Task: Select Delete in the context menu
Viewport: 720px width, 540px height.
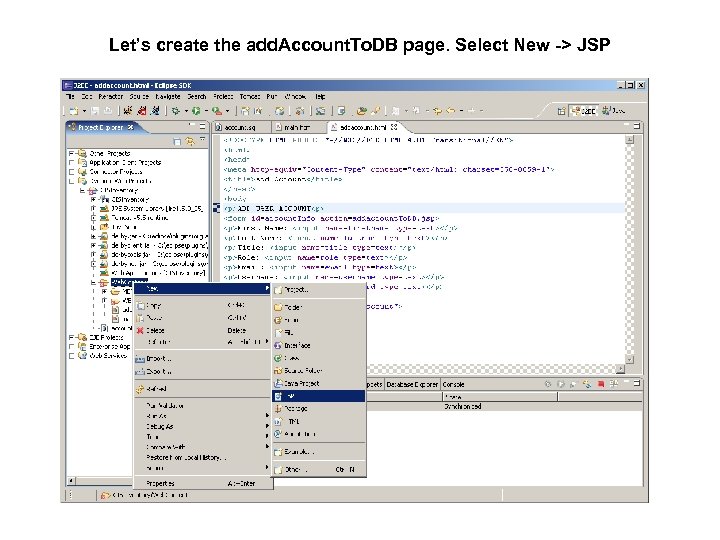Action: (202, 330)
